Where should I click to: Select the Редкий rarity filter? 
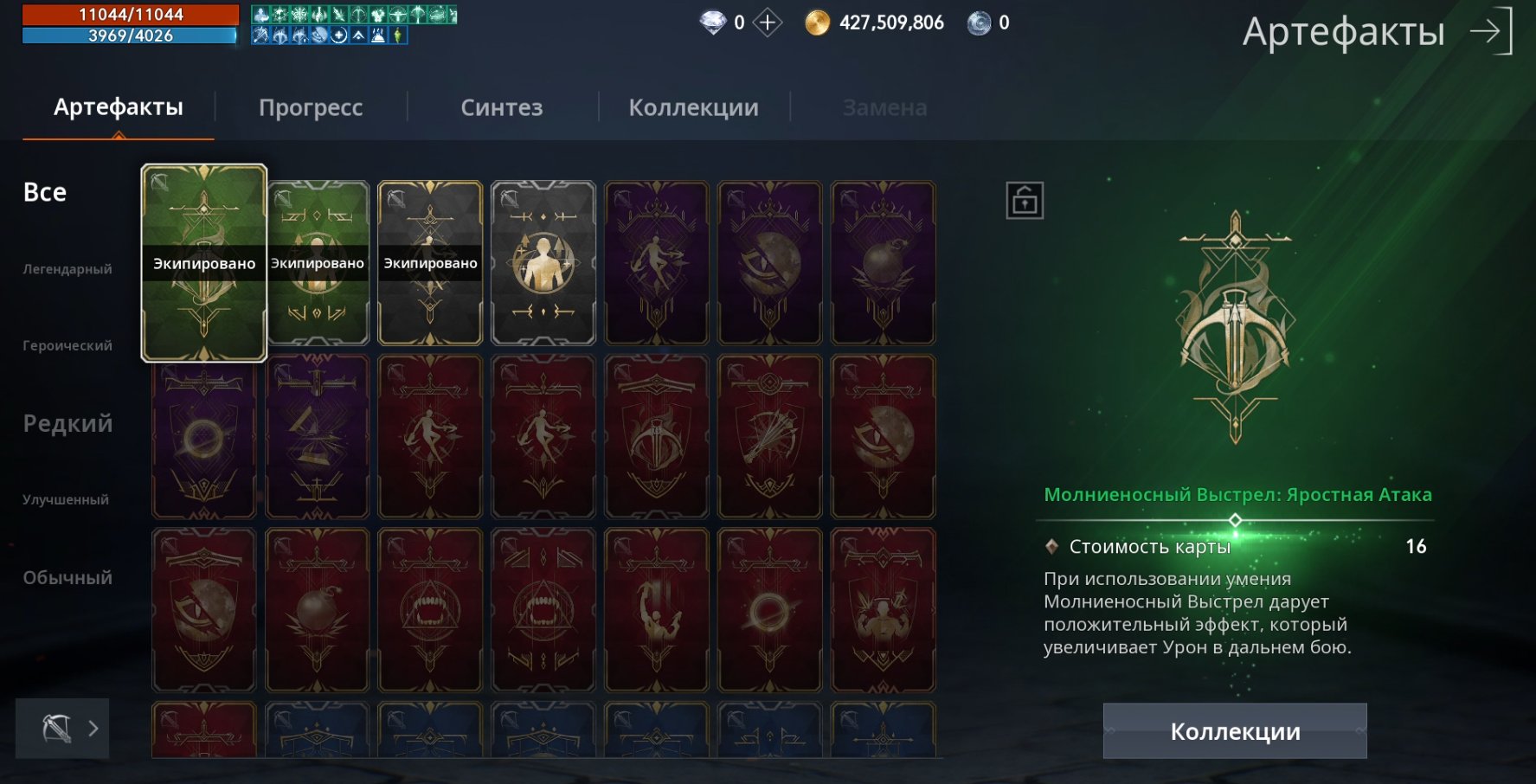coord(67,423)
